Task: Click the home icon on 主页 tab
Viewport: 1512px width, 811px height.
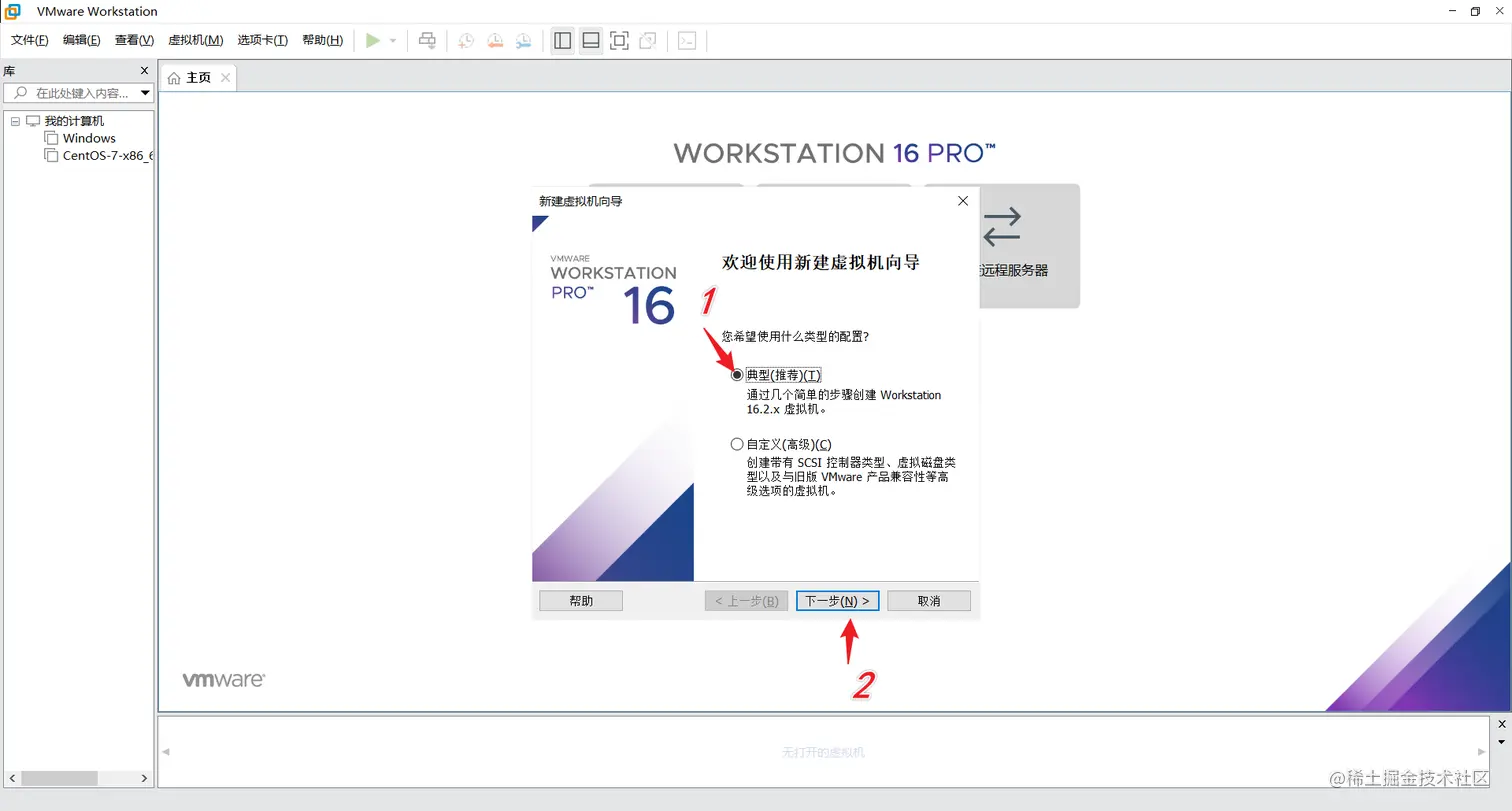Action: click(x=174, y=78)
